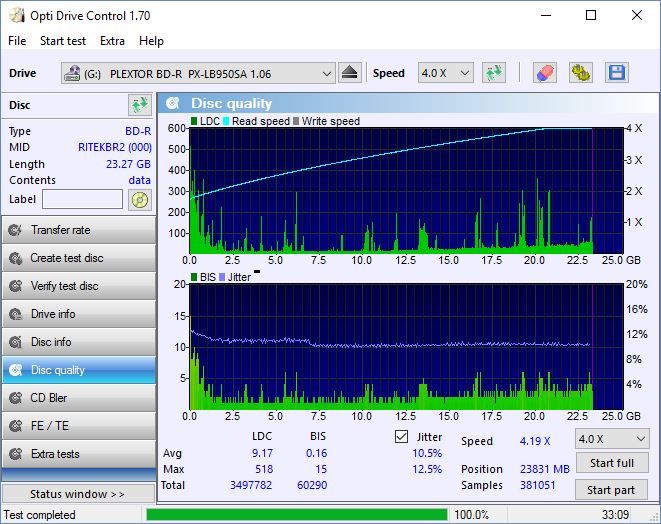The height and width of the screenshot is (524, 661).
Task: Click the BIS total 60290
Action: 312,485
